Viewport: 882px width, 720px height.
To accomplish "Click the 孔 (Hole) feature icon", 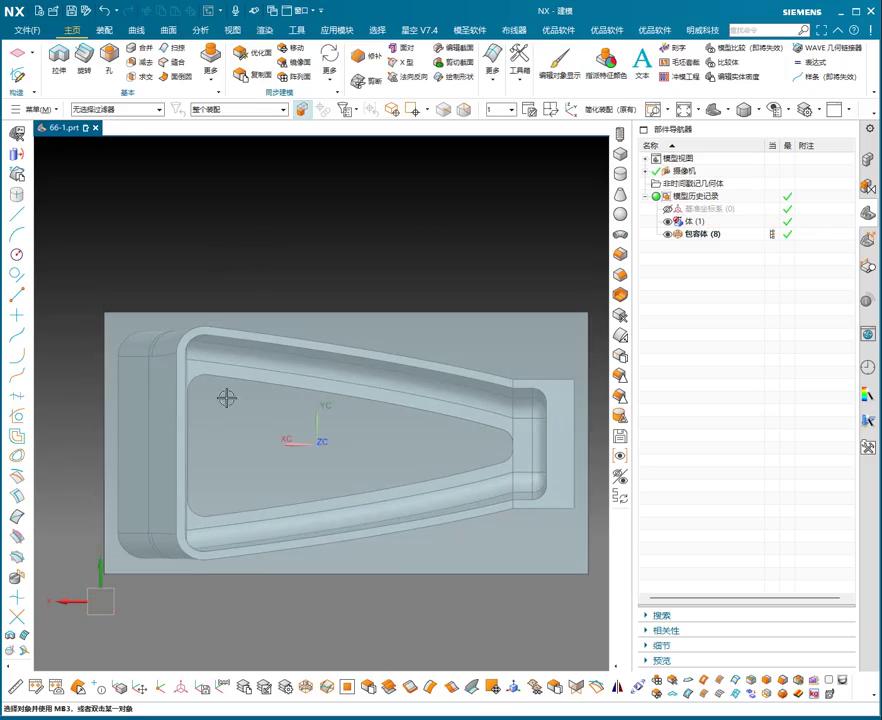I will [109, 54].
